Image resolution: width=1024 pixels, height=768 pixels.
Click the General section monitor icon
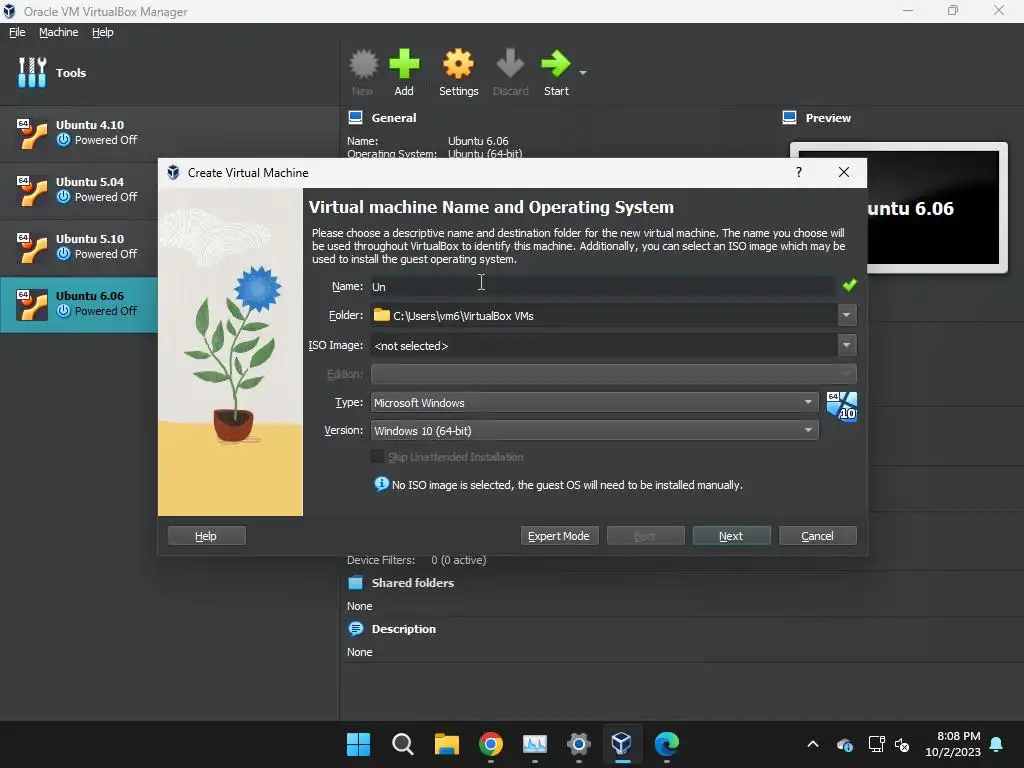(x=355, y=118)
